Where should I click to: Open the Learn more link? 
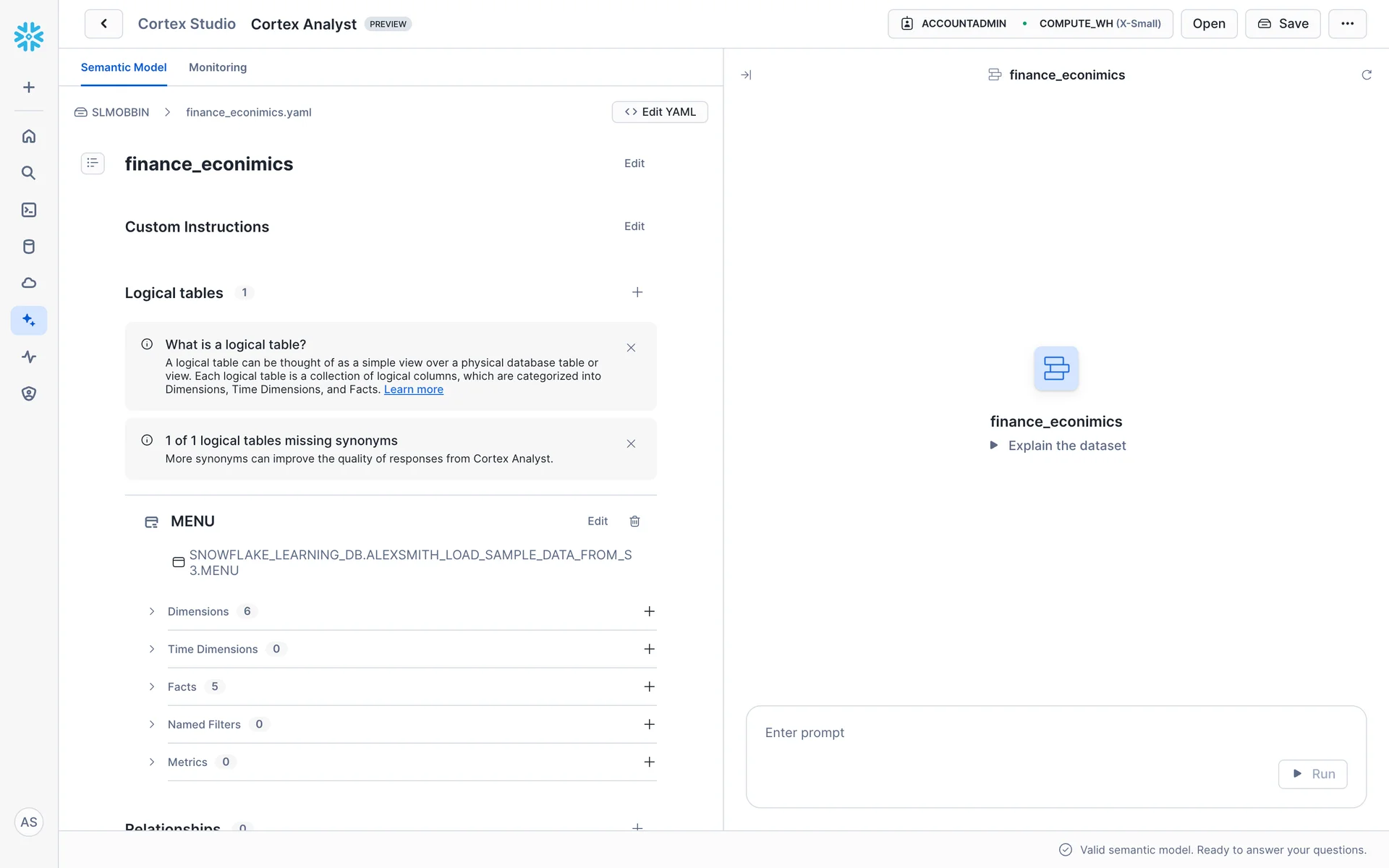(413, 389)
